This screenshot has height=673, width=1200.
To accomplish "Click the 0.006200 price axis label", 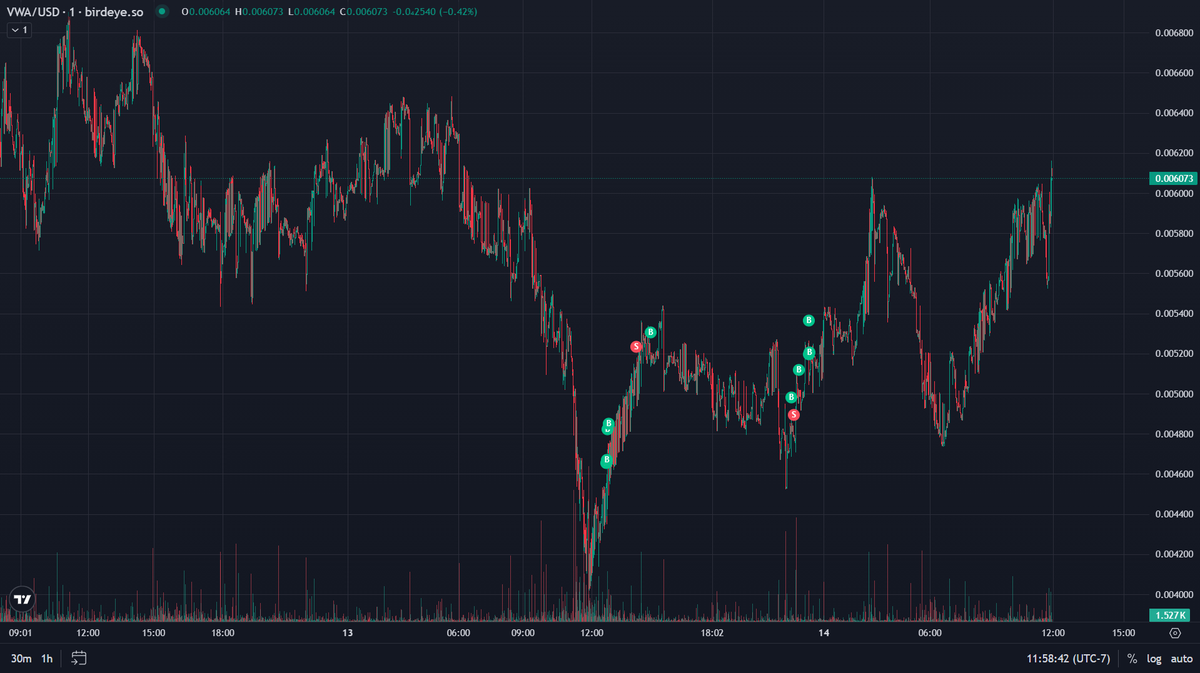I will point(1174,153).
